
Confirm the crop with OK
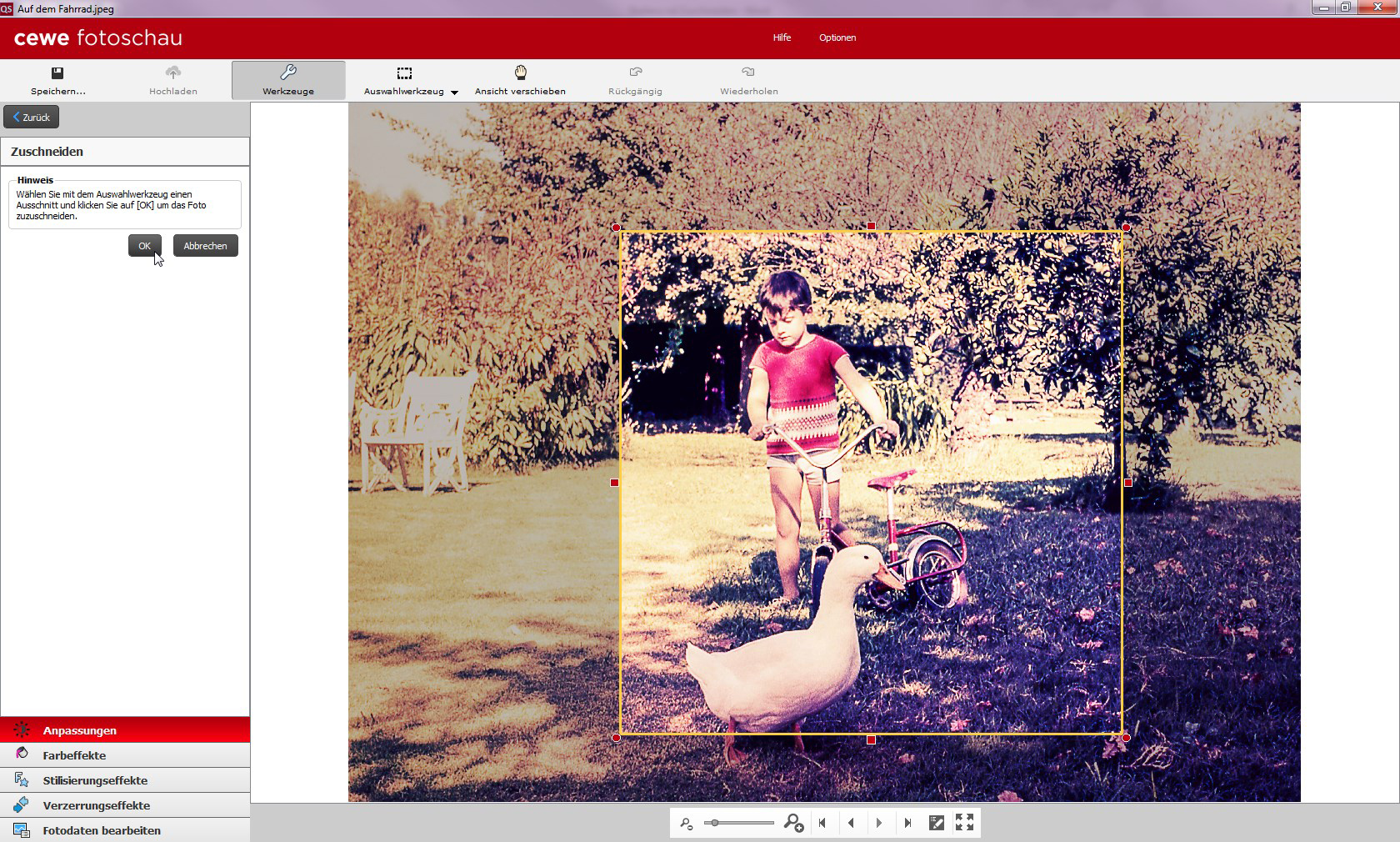tap(144, 246)
